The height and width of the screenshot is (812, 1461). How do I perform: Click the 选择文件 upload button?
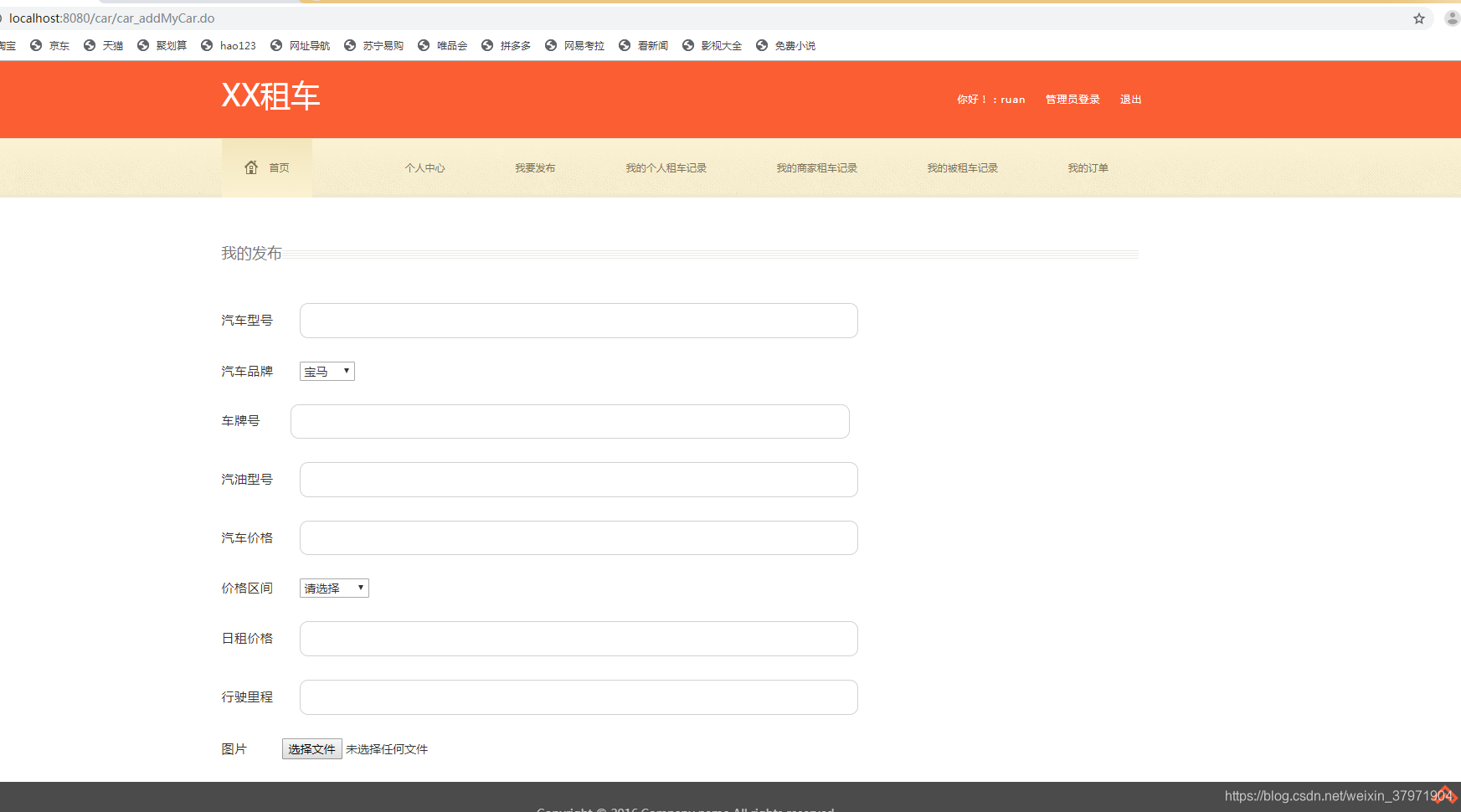312,749
